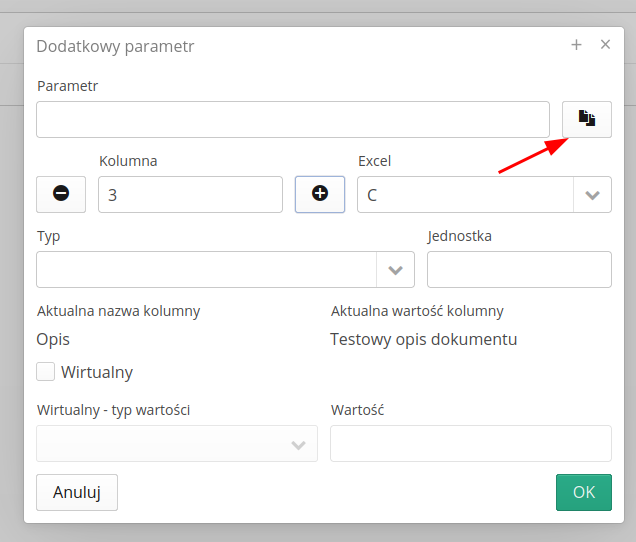The height and width of the screenshot is (542, 636).
Task: Focus the Jednostka input field
Action: pyautogui.click(x=519, y=270)
